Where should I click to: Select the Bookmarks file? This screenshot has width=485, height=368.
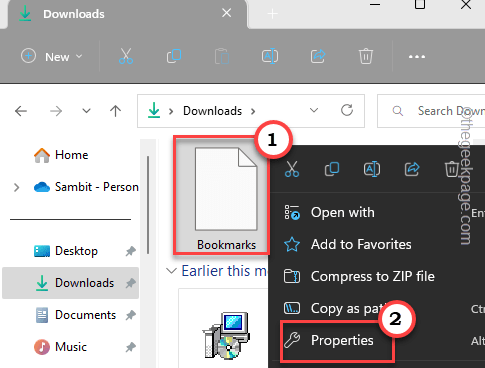click(221, 195)
